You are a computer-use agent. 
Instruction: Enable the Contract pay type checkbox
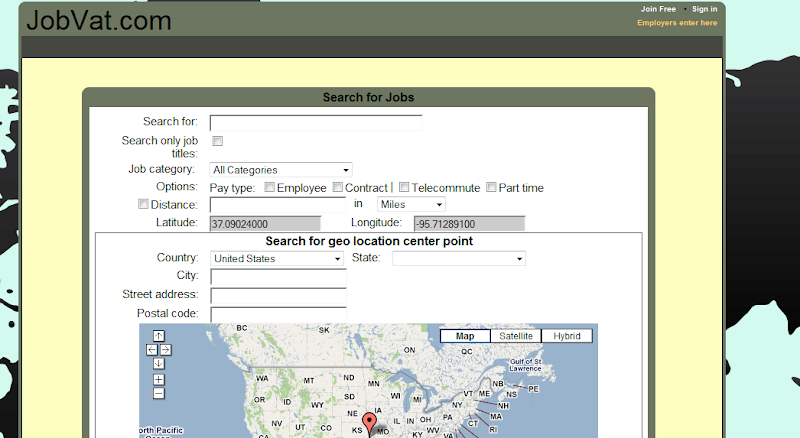[x=338, y=187]
